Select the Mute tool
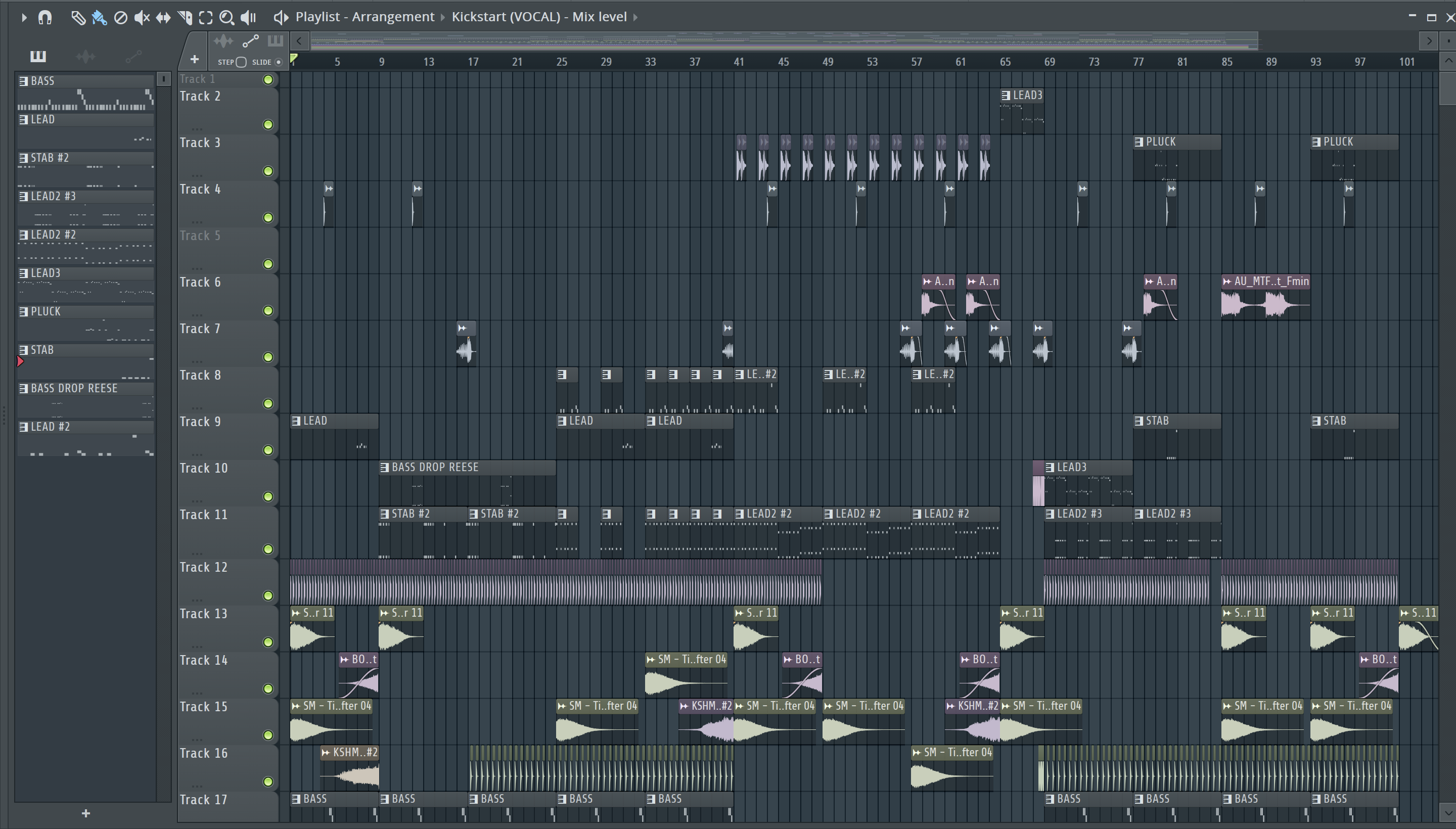The width and height of the screenshot is (1456, 829). point(142,18)
